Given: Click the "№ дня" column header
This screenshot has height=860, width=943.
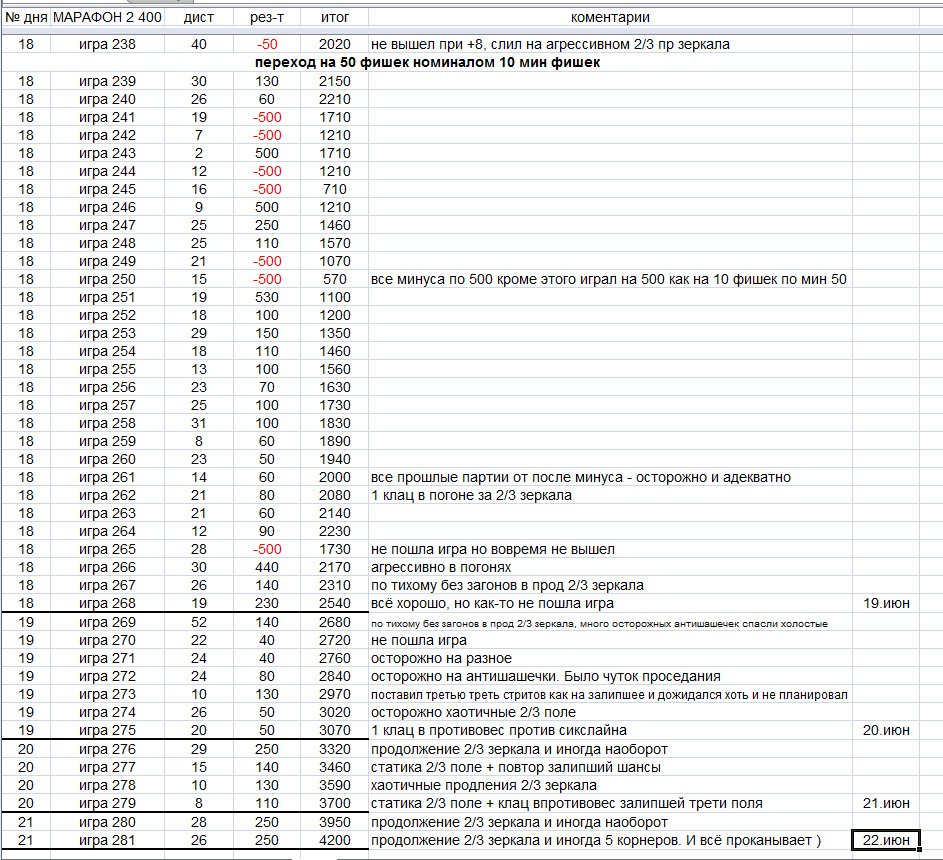Looking at the screenshot, I should coord(26,18).
